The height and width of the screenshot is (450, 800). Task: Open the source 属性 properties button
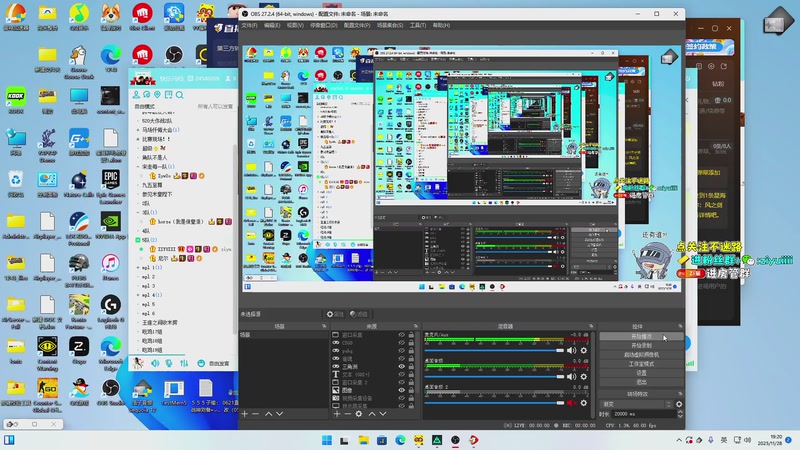pyautogui.click(x=335, y=314)
